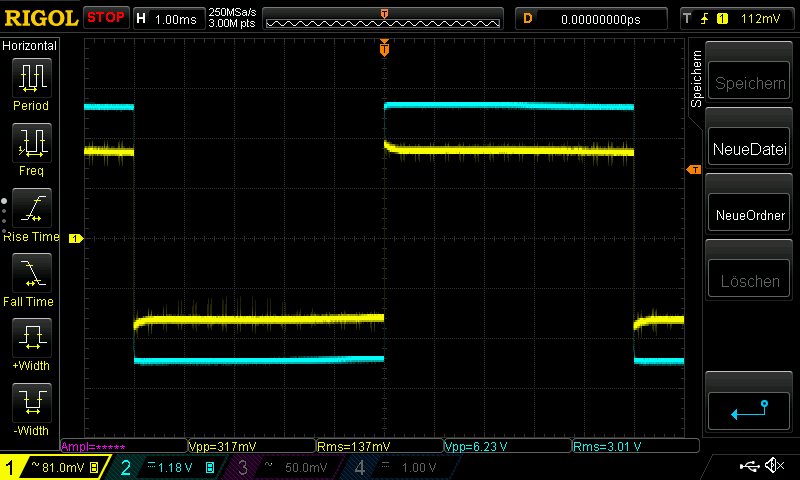Click the orange trigger position marker at top
The width and height of the screenshot is (800, 480).
[x=384, y=48]
